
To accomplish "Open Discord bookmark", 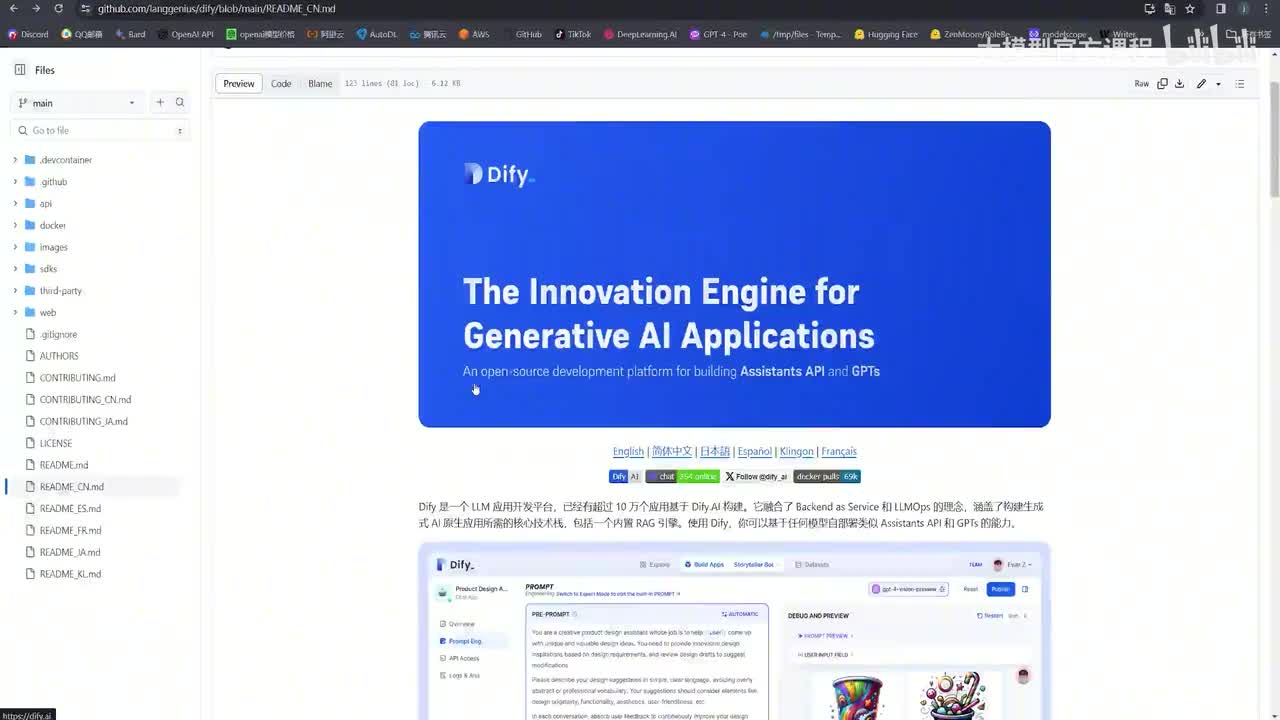I will pyautogui.click(x=28, y=34).
